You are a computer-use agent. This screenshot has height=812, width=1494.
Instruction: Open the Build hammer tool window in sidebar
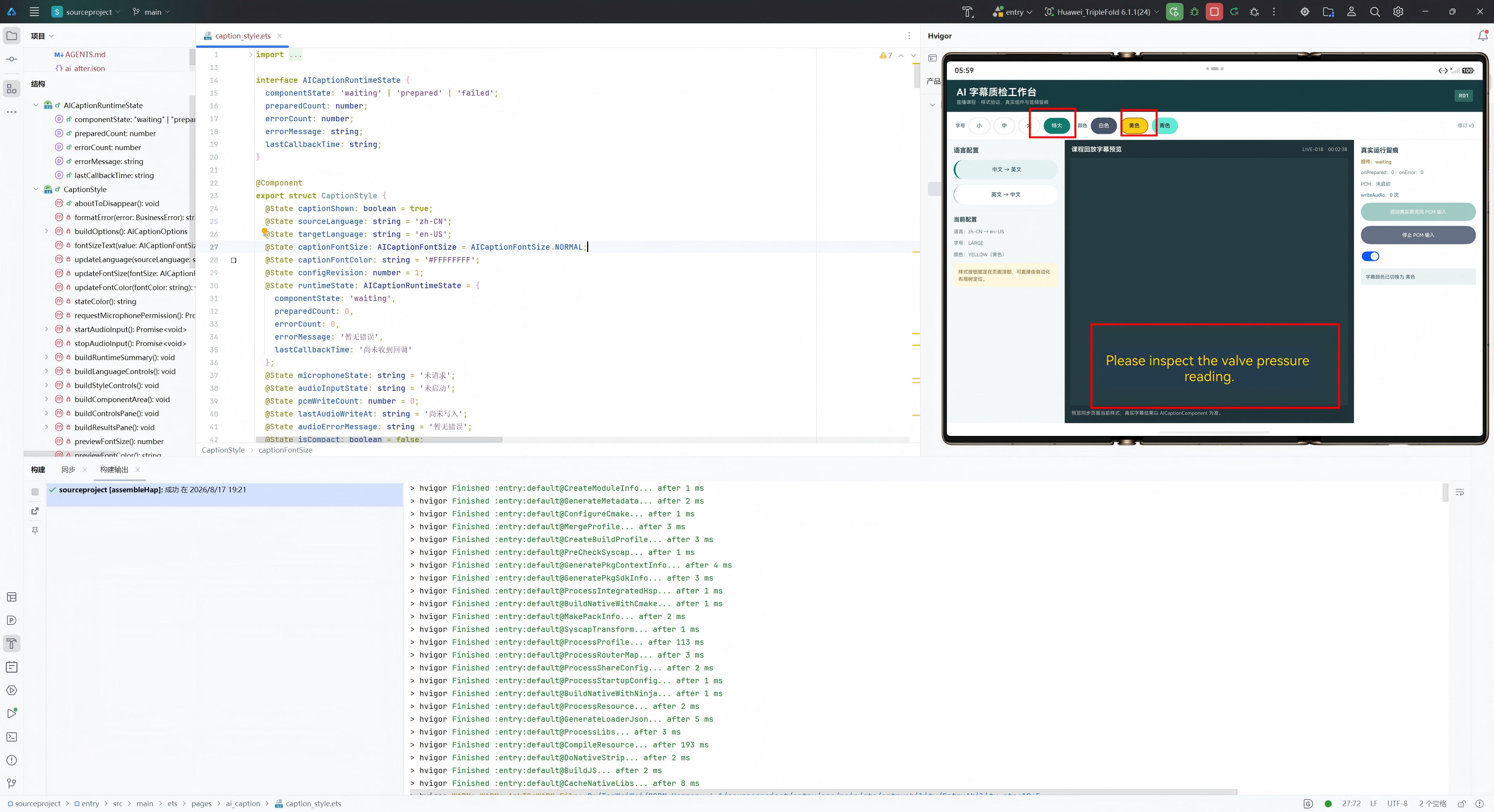tap(12, 643)
